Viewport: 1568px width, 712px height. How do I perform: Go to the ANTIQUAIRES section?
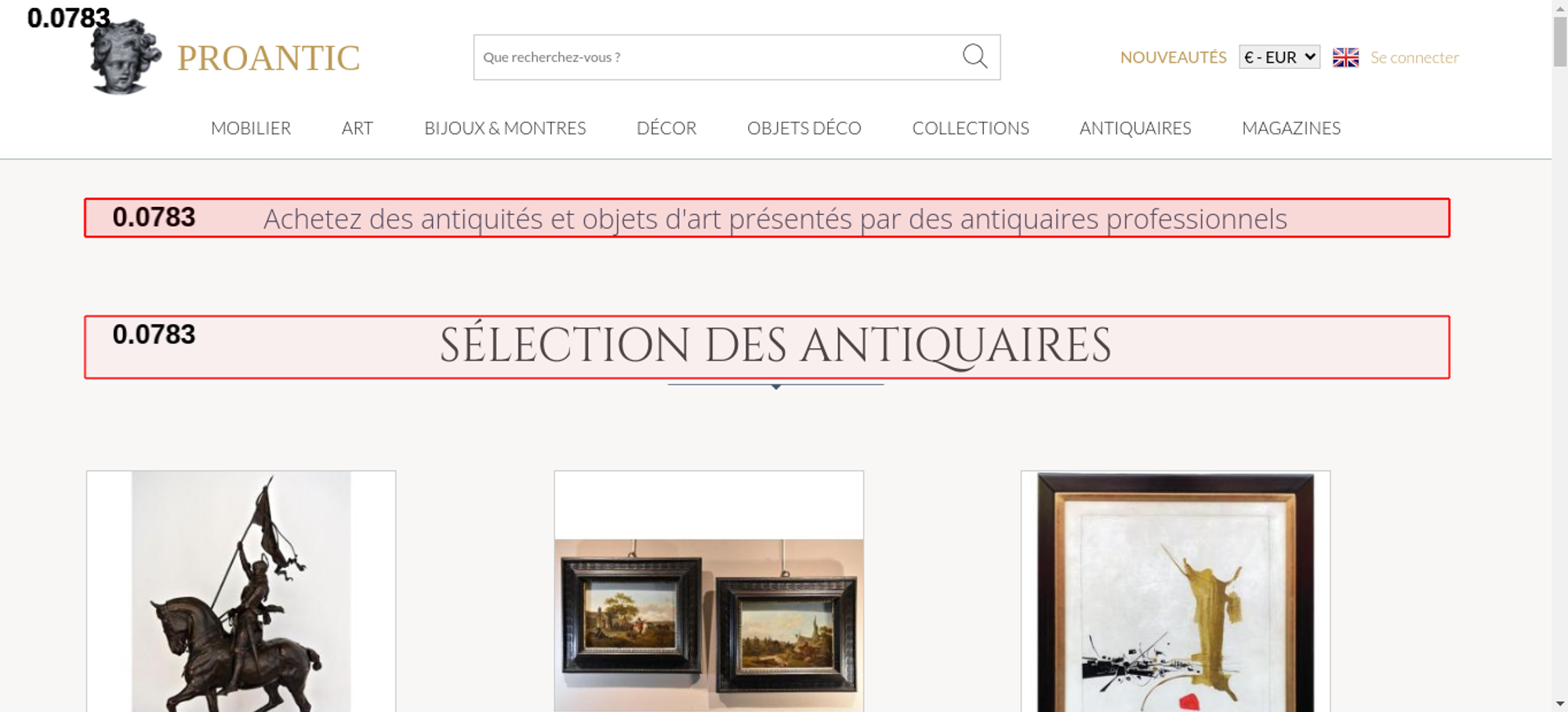(1135, 128)
